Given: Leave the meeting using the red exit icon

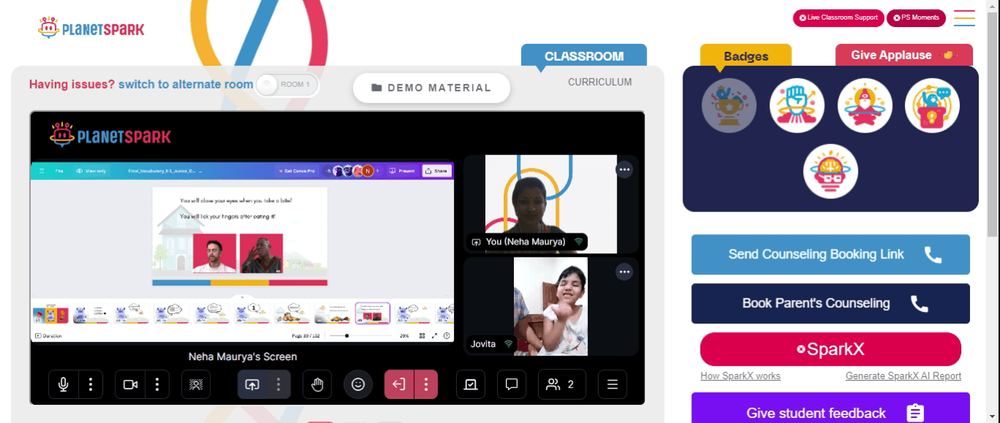Looking at the screenshot, I should pos(399,385).
